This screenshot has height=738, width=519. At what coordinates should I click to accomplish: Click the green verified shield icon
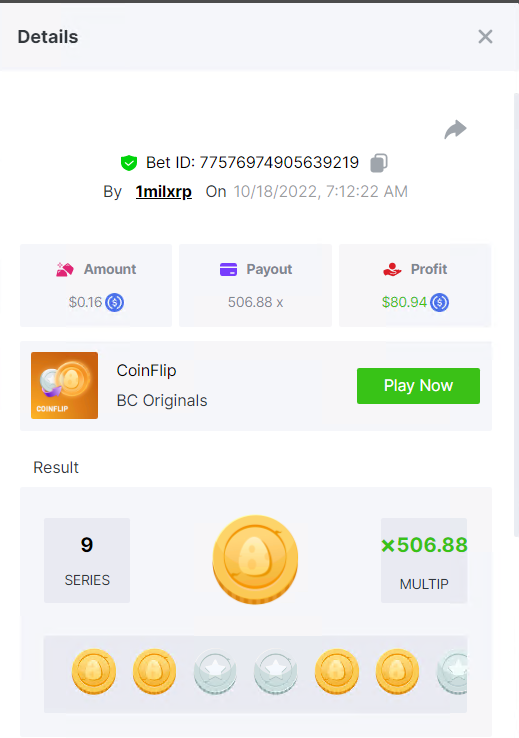(x=128, y=163)
